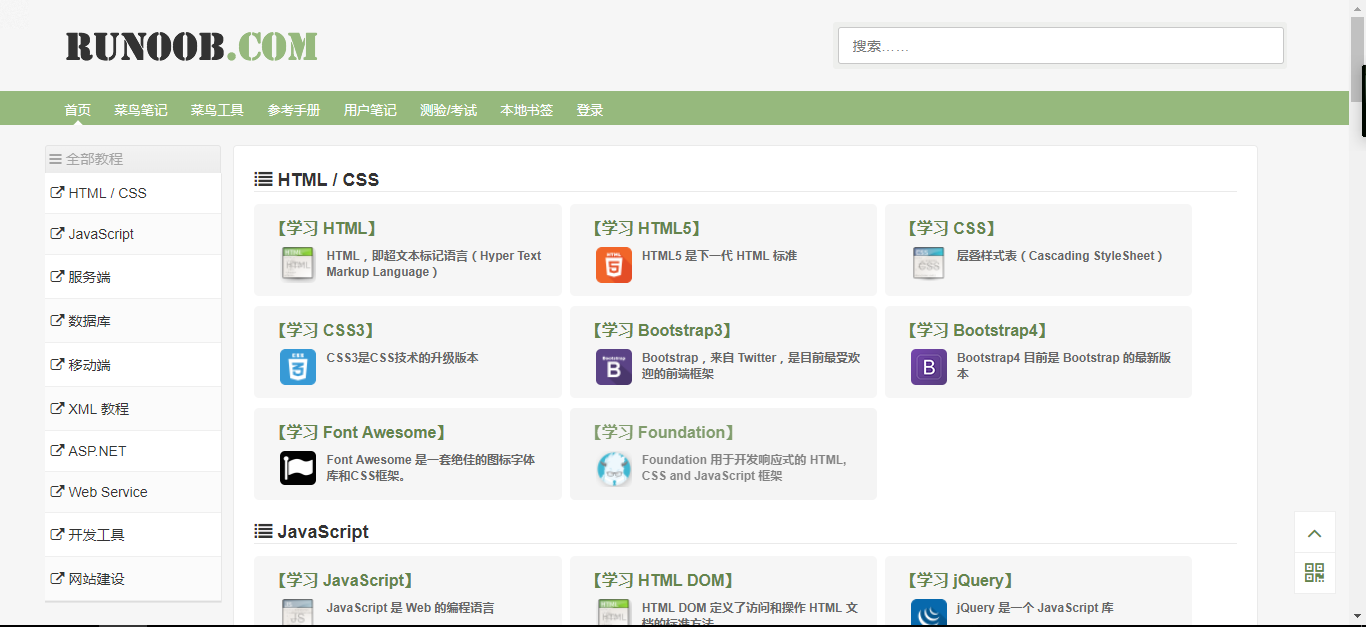Image resolution: width=1366 pixels, height=627 pixels.
Task: Click the Bootstrap3 purple B icon
Action: [x=613, y=367]
